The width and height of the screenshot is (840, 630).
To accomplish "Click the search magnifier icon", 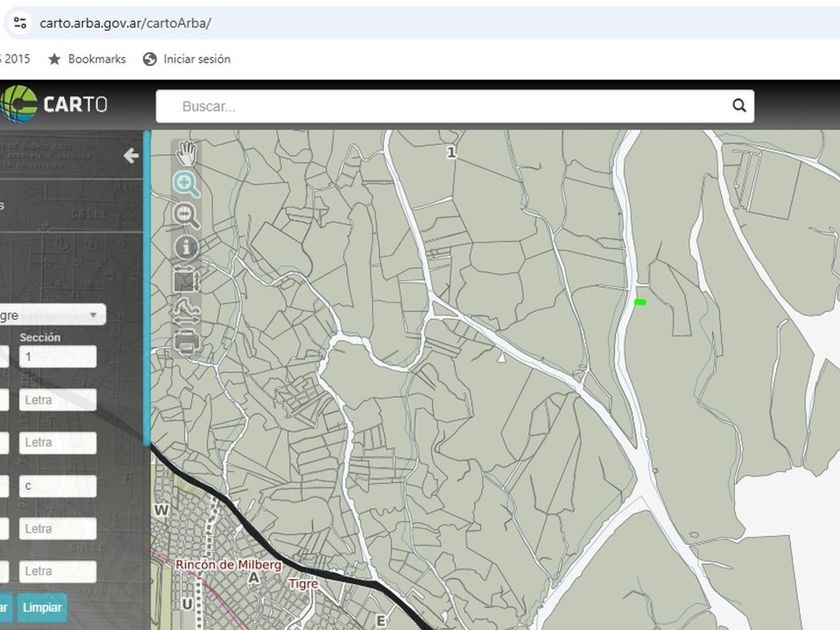I will click(x=739, y=106).
